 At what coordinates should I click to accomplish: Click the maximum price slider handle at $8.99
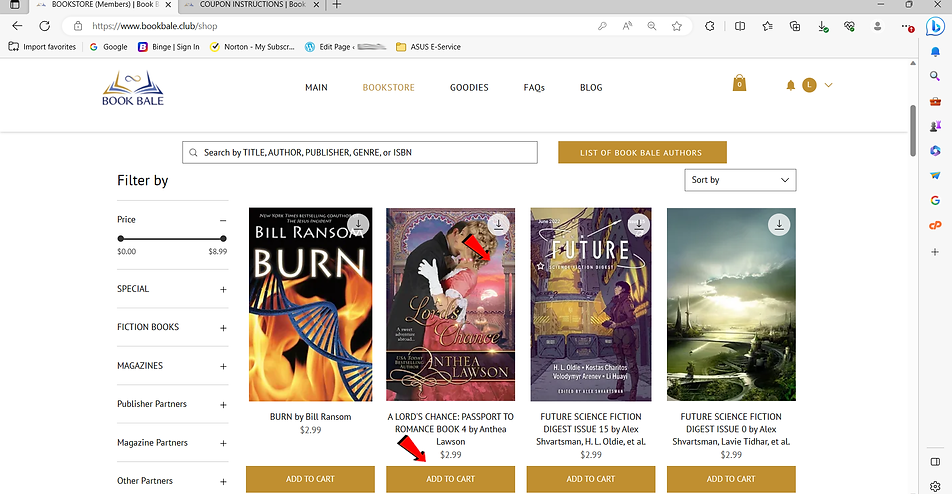(223, 239)
